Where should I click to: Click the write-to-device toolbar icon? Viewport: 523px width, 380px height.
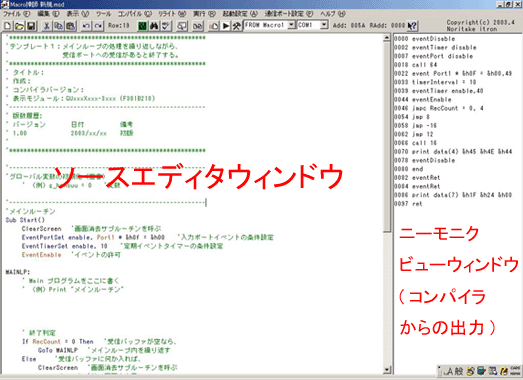(214, 26)
